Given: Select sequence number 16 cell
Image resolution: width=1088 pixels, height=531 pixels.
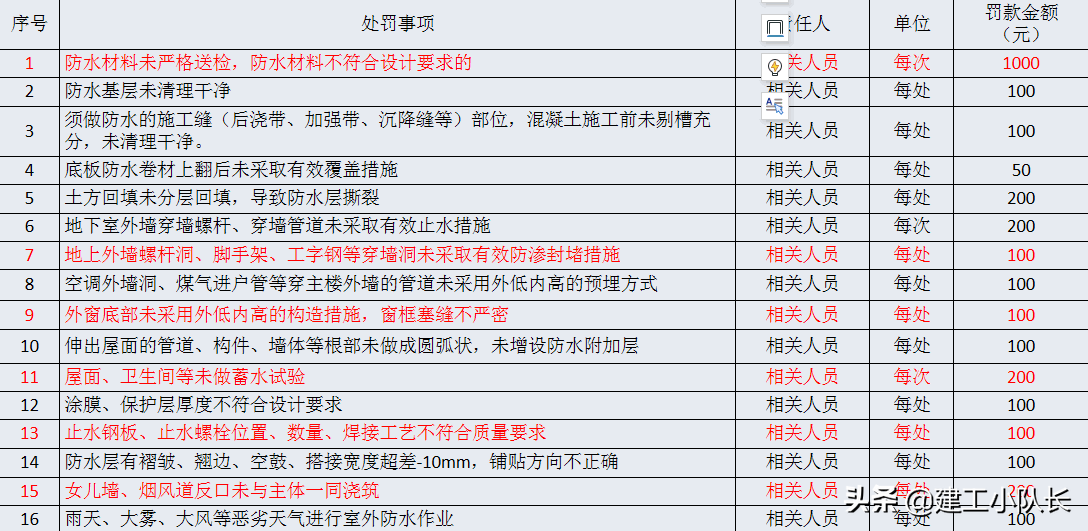Looking at the screenshot, I should coord(29,519).
